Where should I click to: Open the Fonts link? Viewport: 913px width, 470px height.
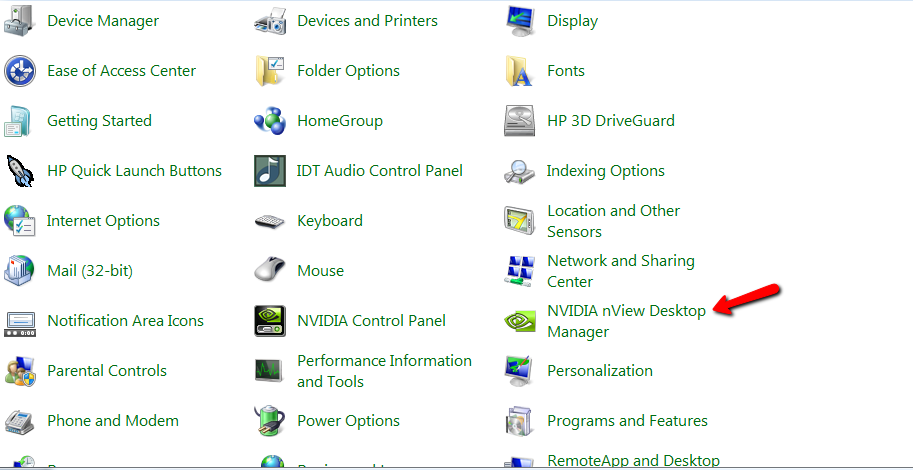click(566, 71)
